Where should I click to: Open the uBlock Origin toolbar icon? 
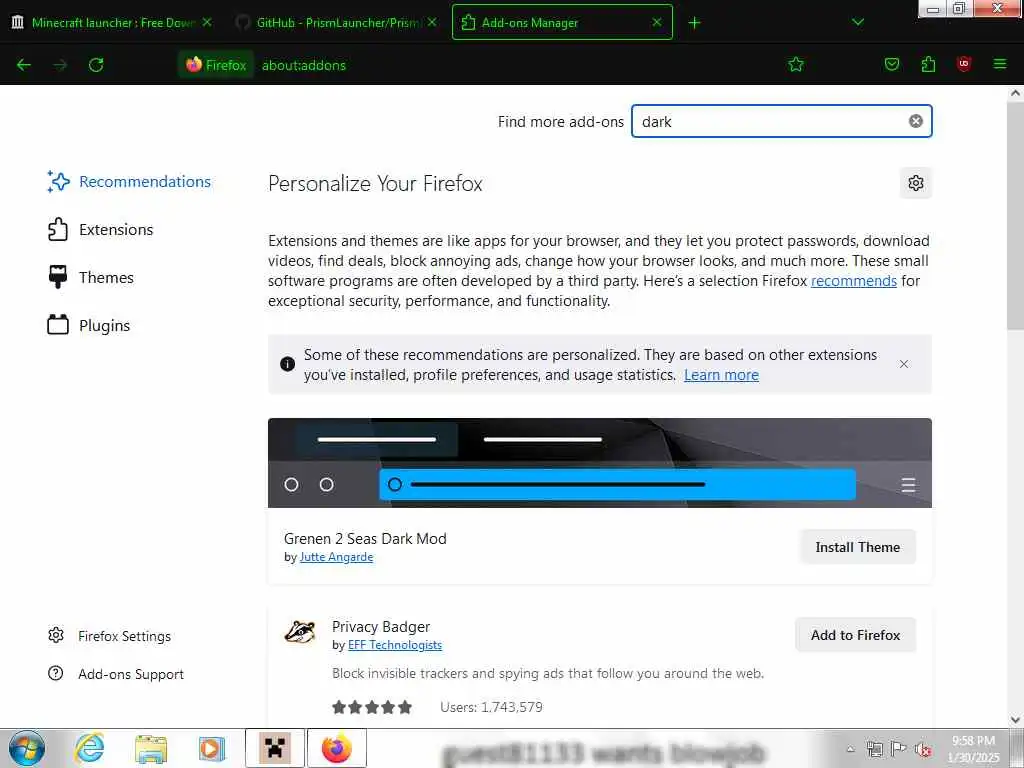(x=964, y=64)
